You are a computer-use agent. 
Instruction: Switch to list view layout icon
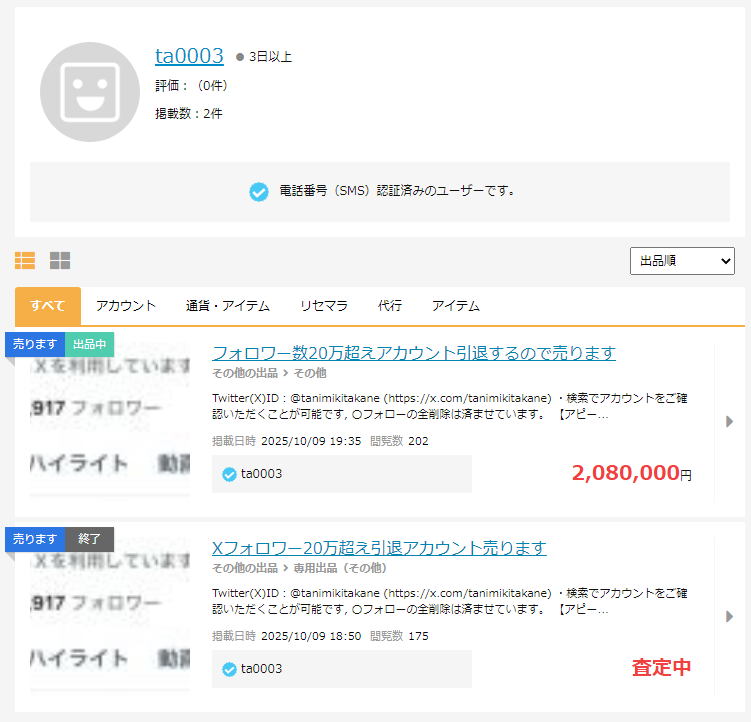[x=25, y=261]
